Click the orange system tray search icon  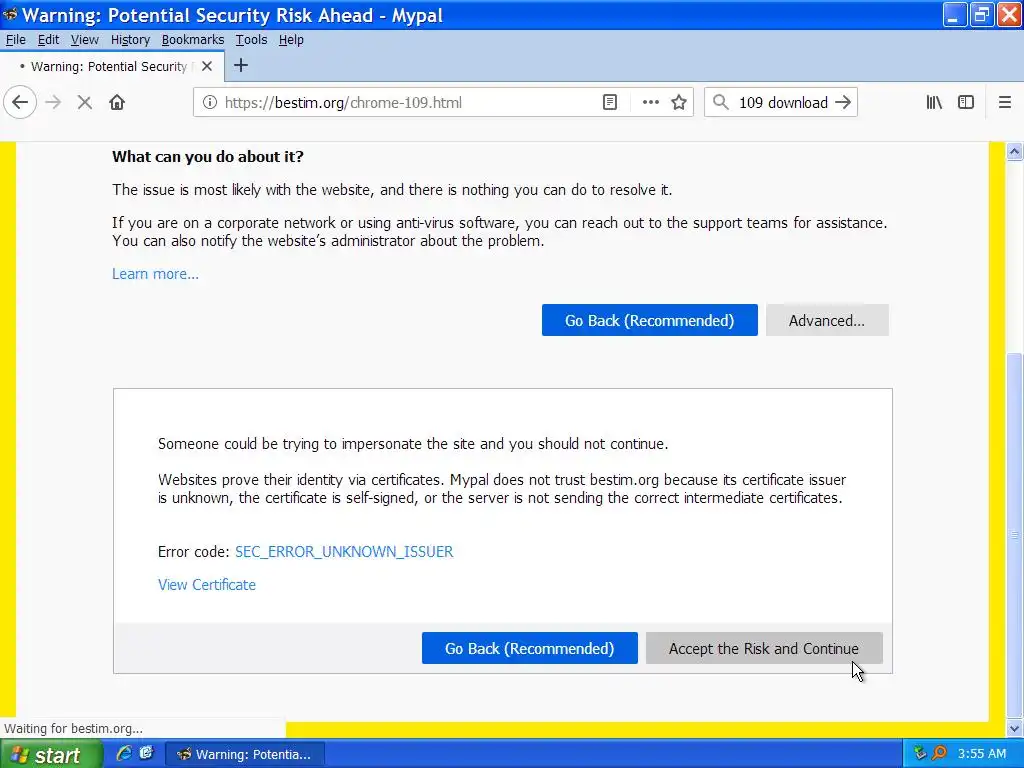(x=939, y=754)
